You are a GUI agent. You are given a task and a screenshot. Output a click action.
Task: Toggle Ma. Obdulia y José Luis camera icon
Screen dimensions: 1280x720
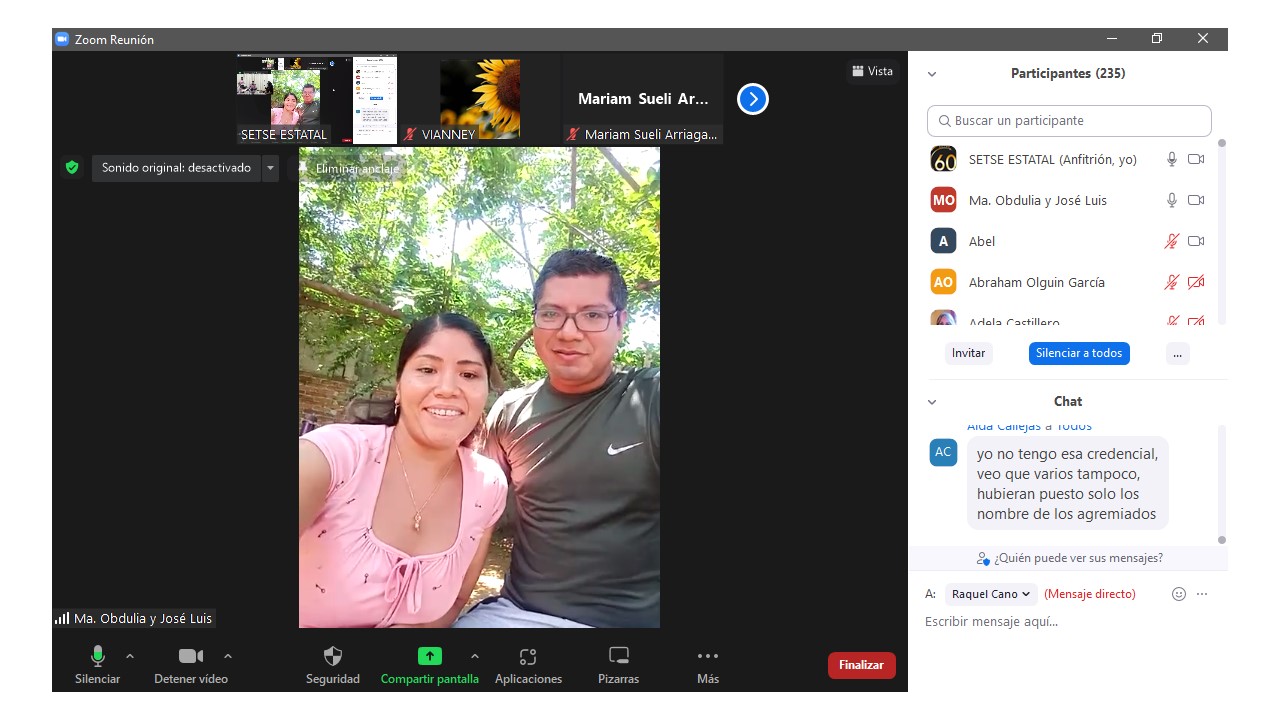click(x=1196, y=200)
